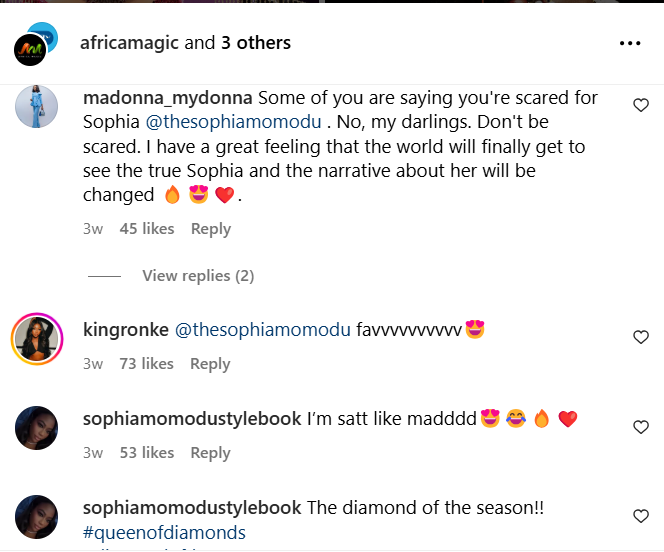This screenshot has width=664, height=552.
Task: Open the "3 others" collaborators list
Action: (256, 43)
